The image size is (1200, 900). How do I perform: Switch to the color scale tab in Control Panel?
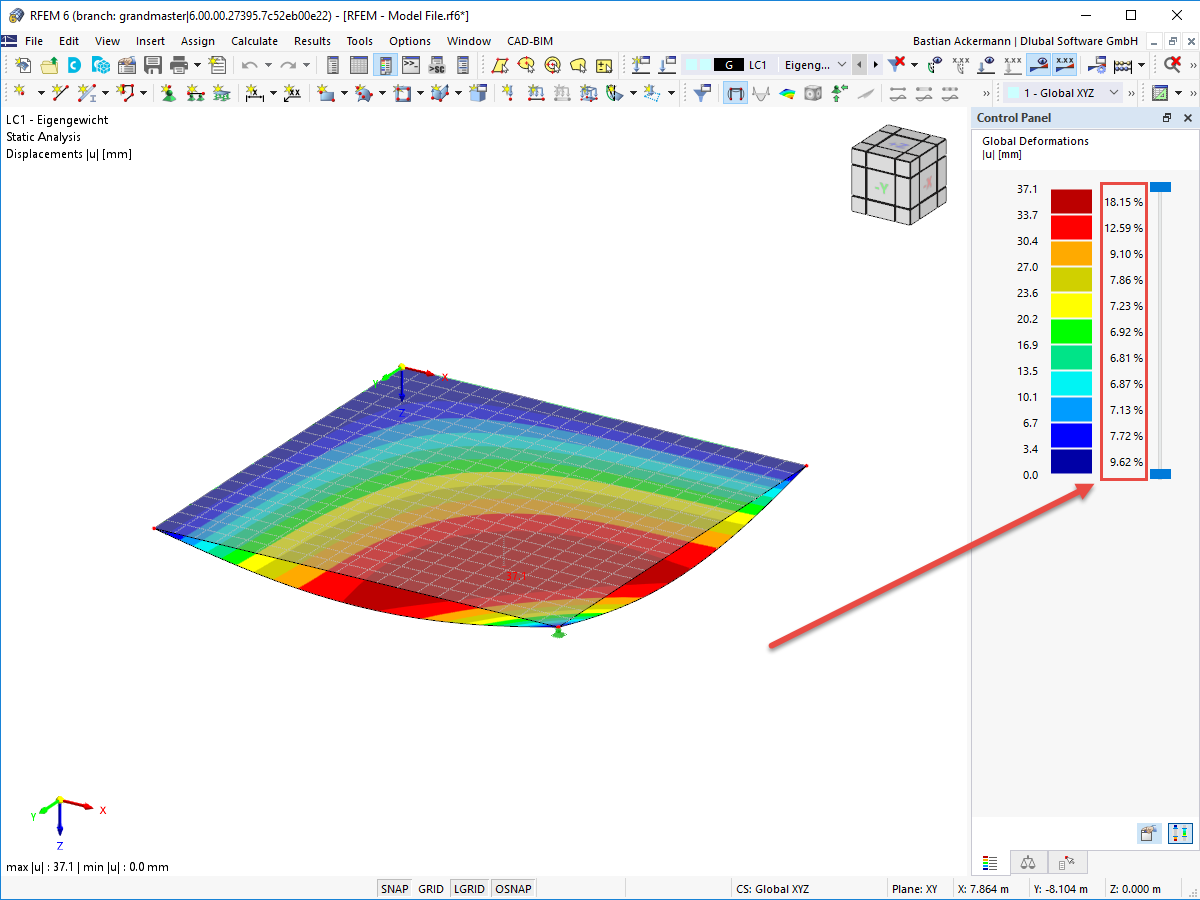coord(991,861)
